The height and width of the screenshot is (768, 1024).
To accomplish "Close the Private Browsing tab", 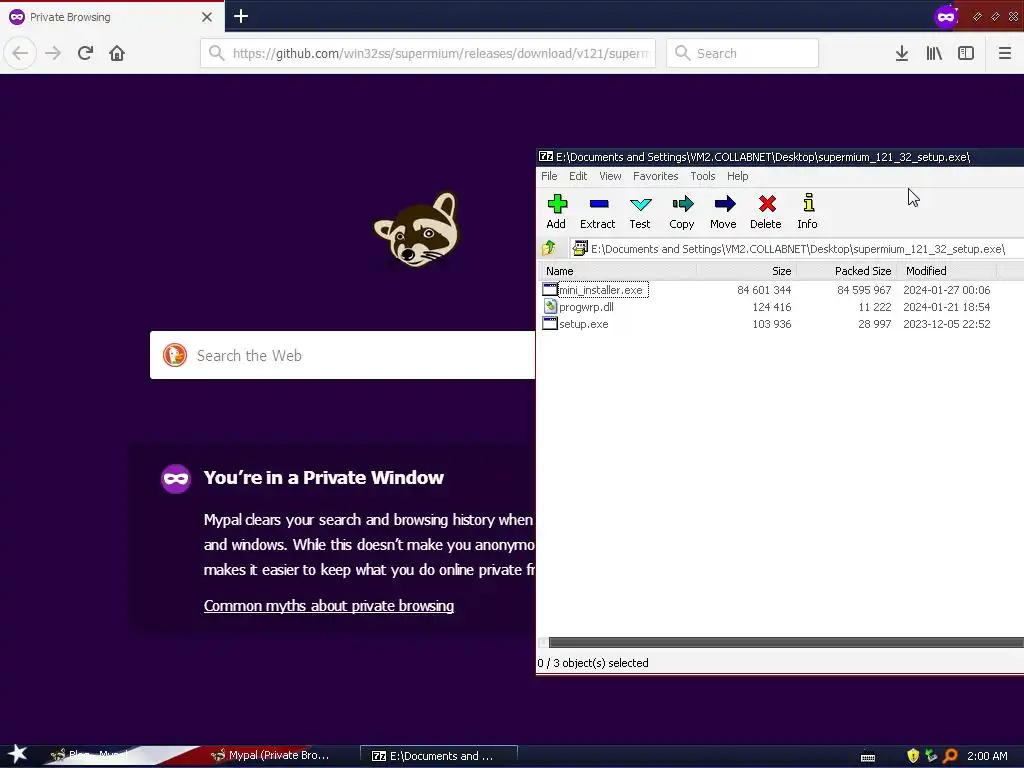I will pyautogui.click(x=207, y=17).
